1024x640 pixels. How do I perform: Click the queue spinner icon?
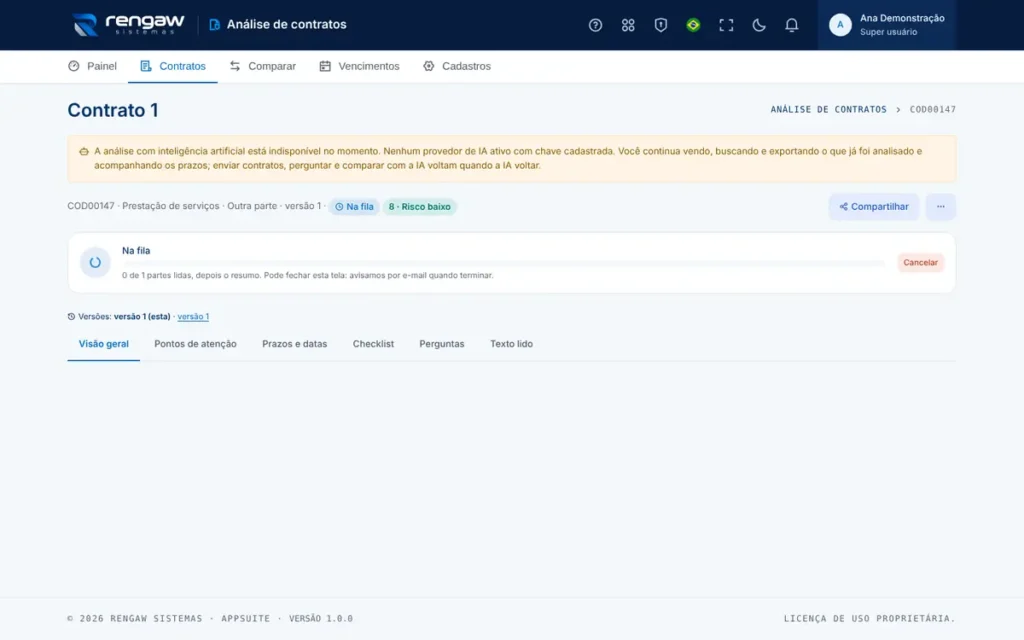[x=95, y=263]
